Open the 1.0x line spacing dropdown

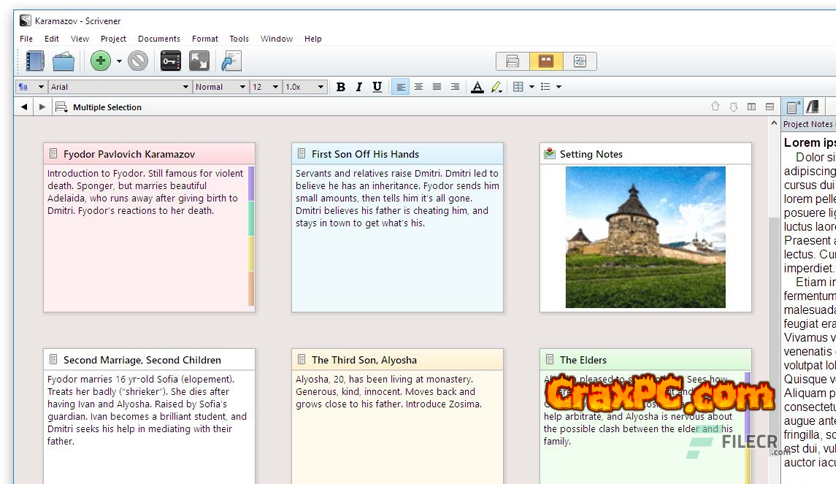(x=304, y=87)
